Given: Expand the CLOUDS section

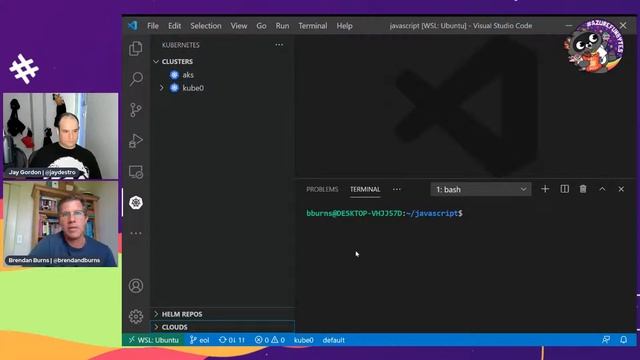Looking at the screenshot, I should tap(156, 327).
